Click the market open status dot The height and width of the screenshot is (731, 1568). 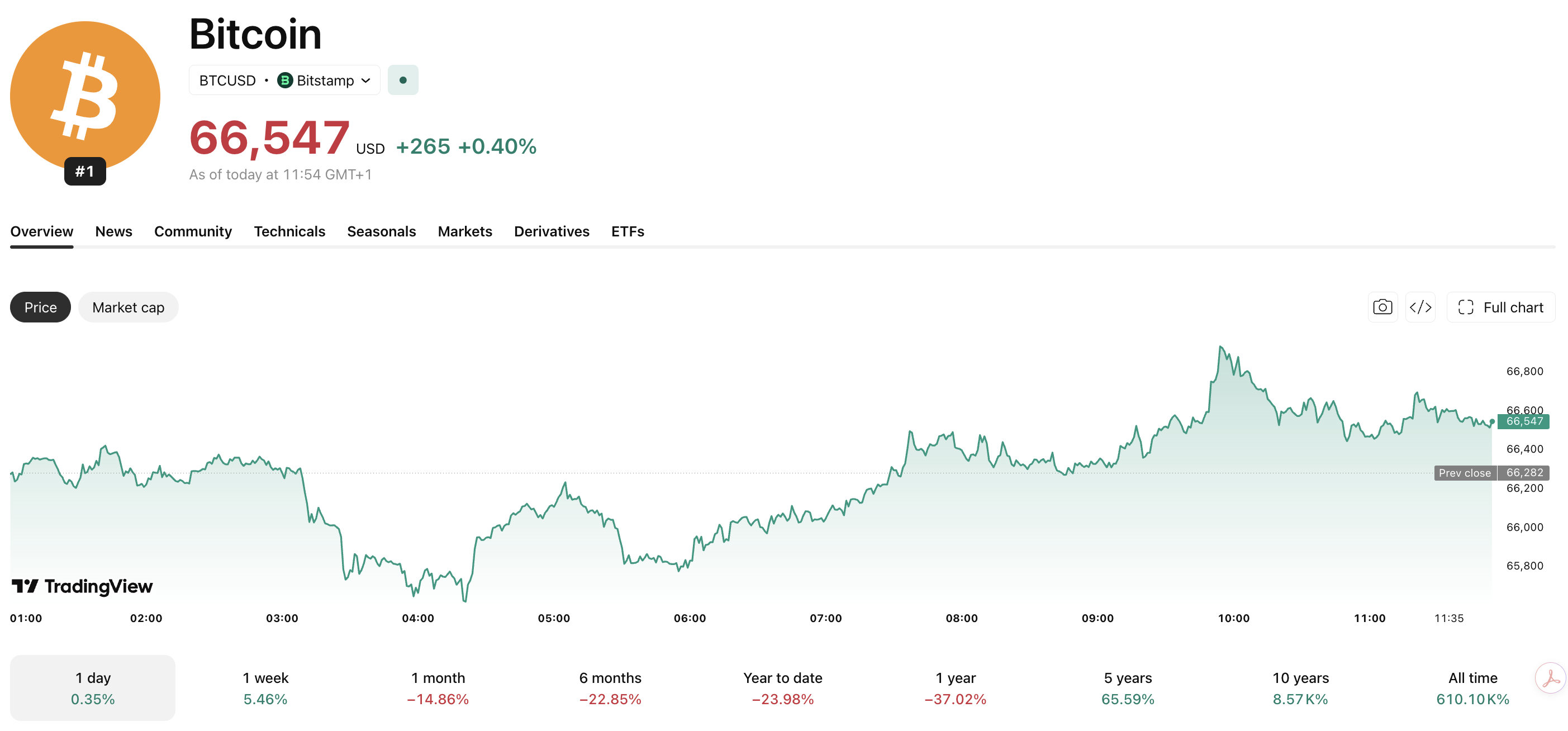tap(403, 80)
